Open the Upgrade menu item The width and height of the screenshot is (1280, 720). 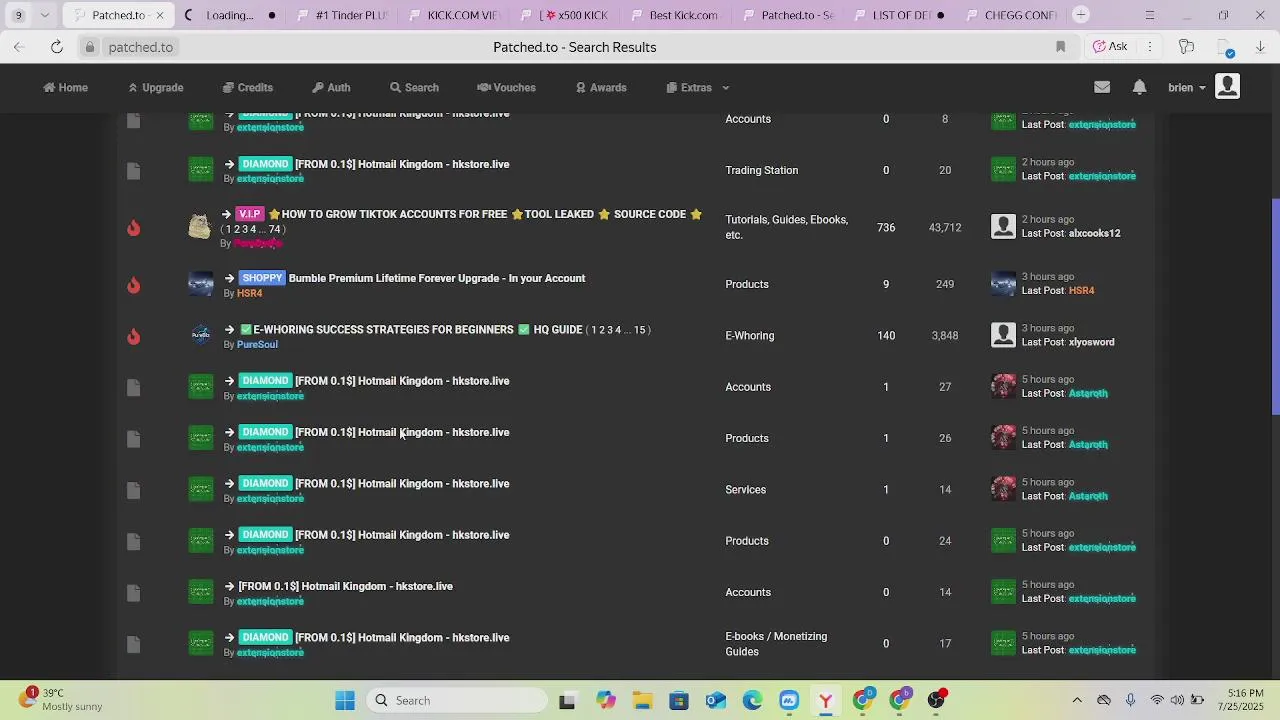(155, 87)
